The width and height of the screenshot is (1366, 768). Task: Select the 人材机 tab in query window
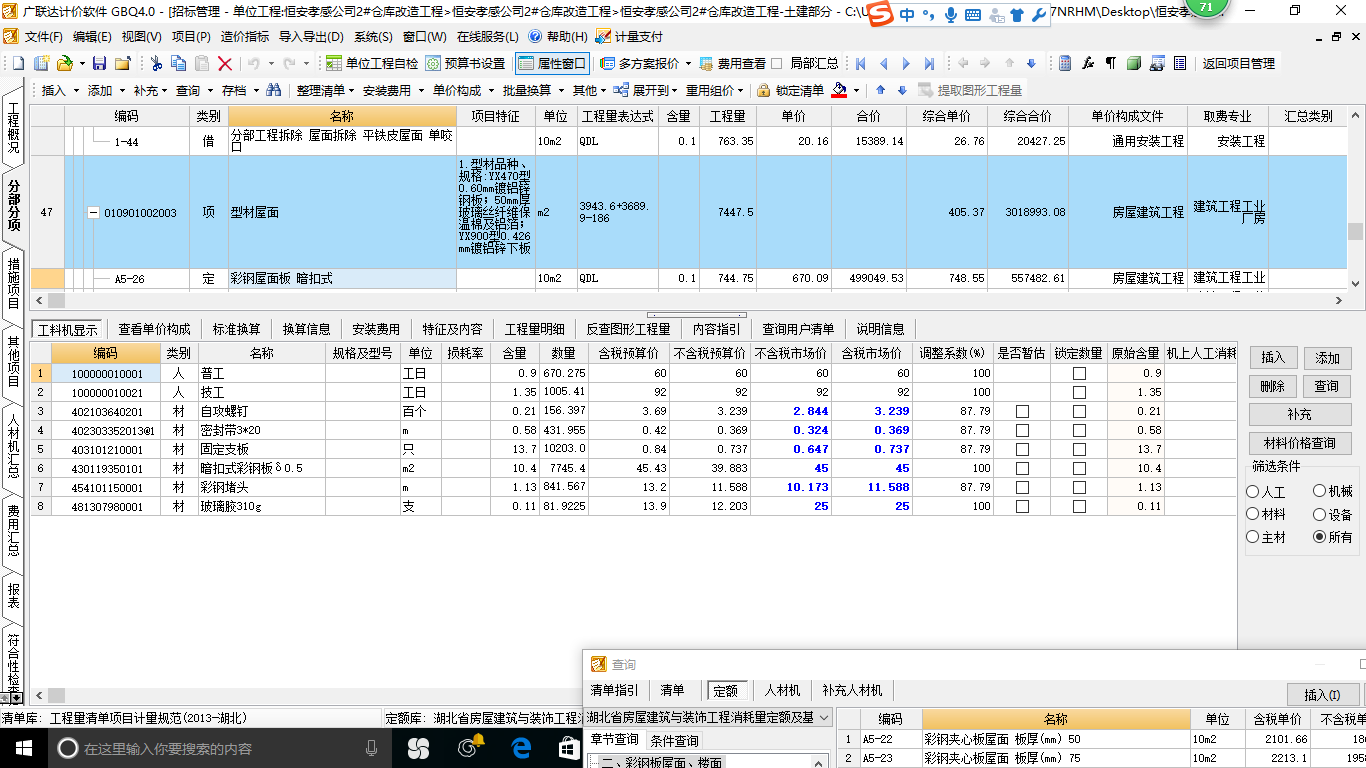tap(782, 690)
